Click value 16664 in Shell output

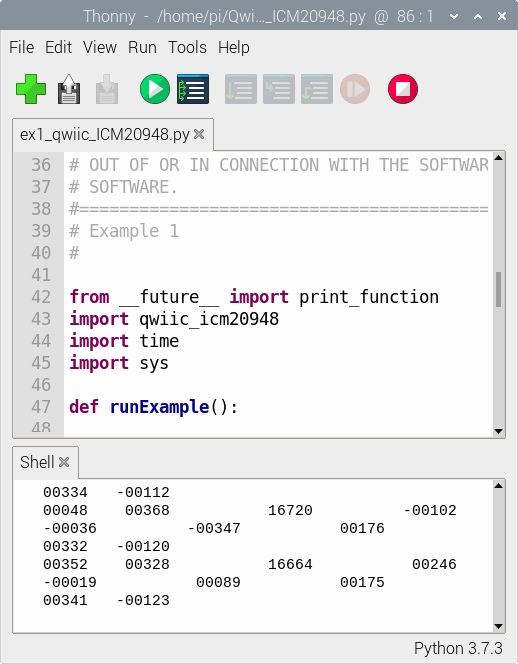pos(290,564)
